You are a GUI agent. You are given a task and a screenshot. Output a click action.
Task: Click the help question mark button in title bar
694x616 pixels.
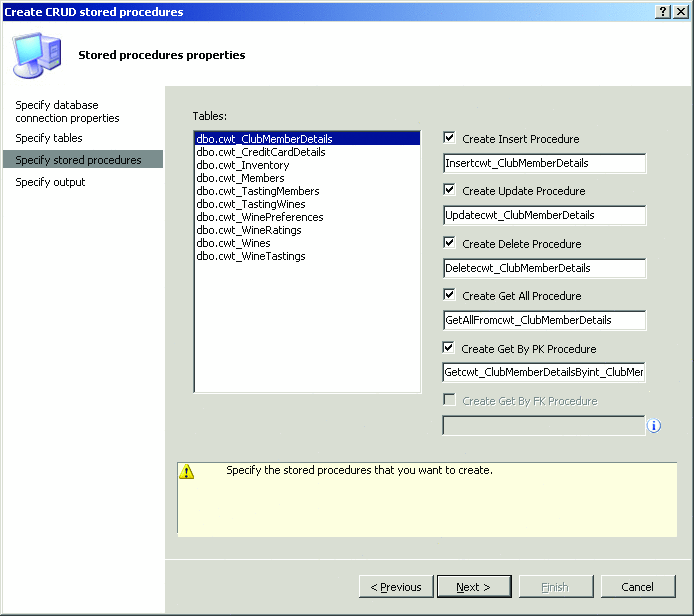pos(663,12)
